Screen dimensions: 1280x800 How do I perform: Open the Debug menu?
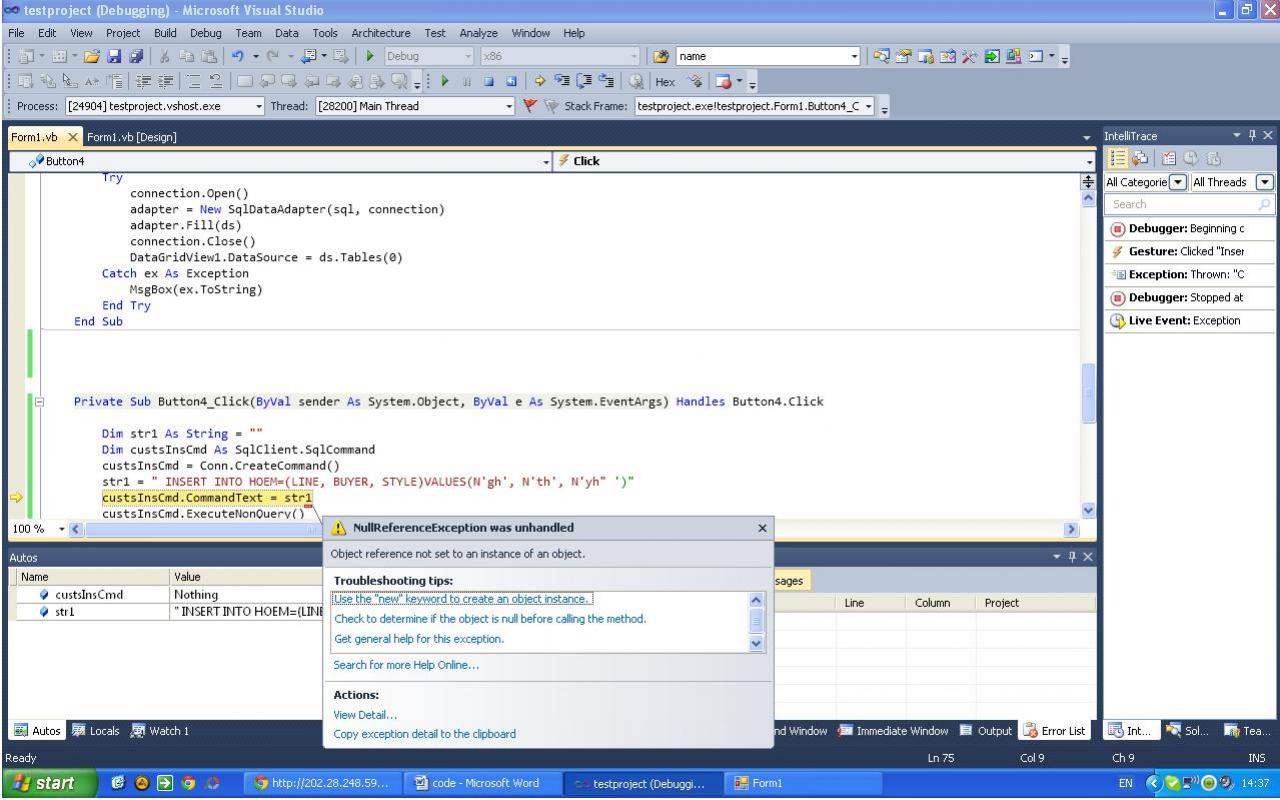205,33
